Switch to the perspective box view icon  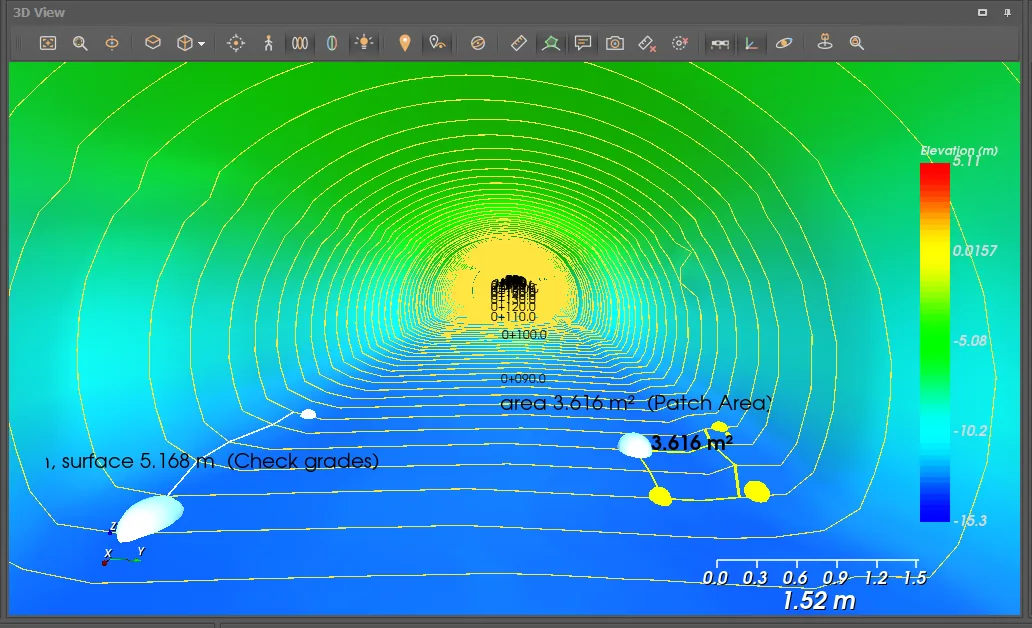(x=153, y=43)
